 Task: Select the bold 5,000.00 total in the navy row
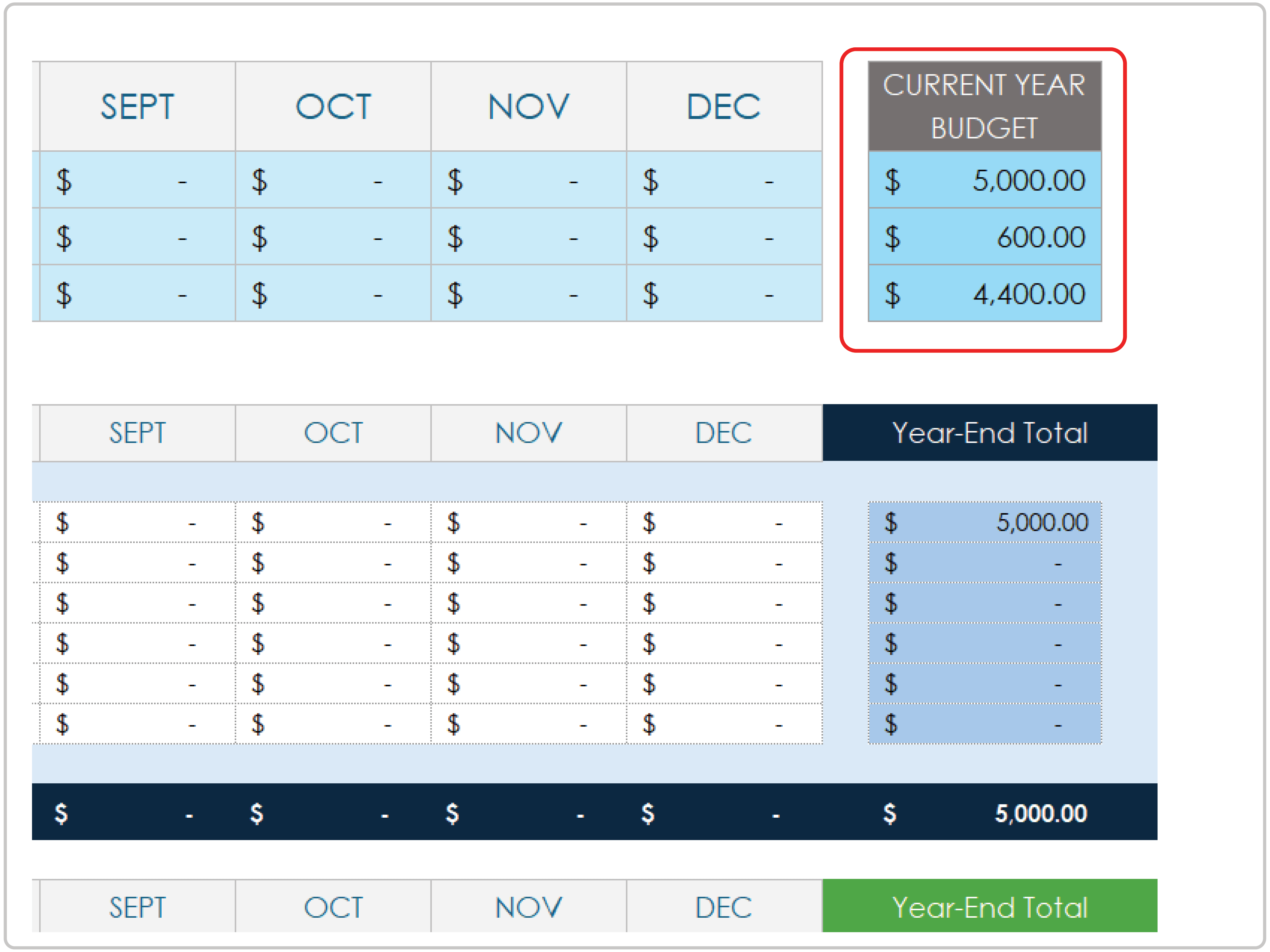coord(1040,813)
